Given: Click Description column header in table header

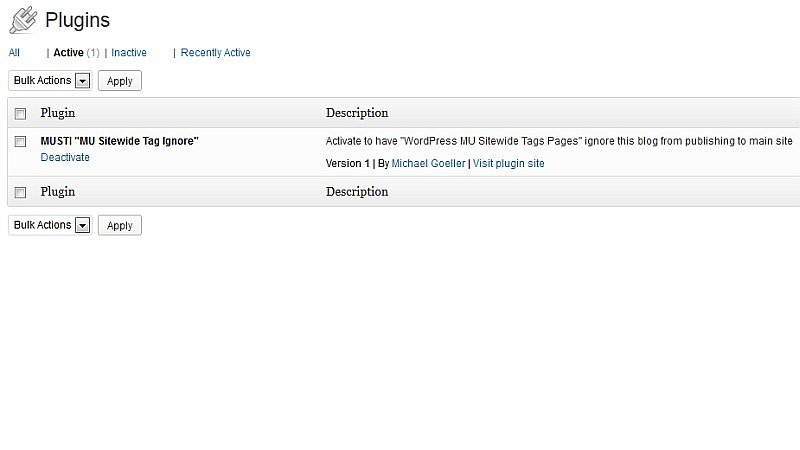Looking at the screenshot, I should (357, 113).
